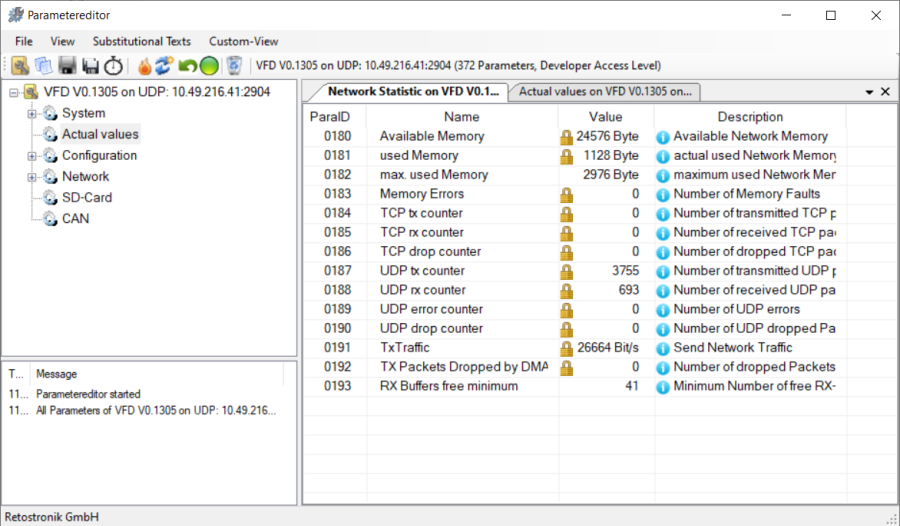Click the flame icon in toolbar
Image resolution: width=900 pixels, height=526 pixels.
(145, 66)
